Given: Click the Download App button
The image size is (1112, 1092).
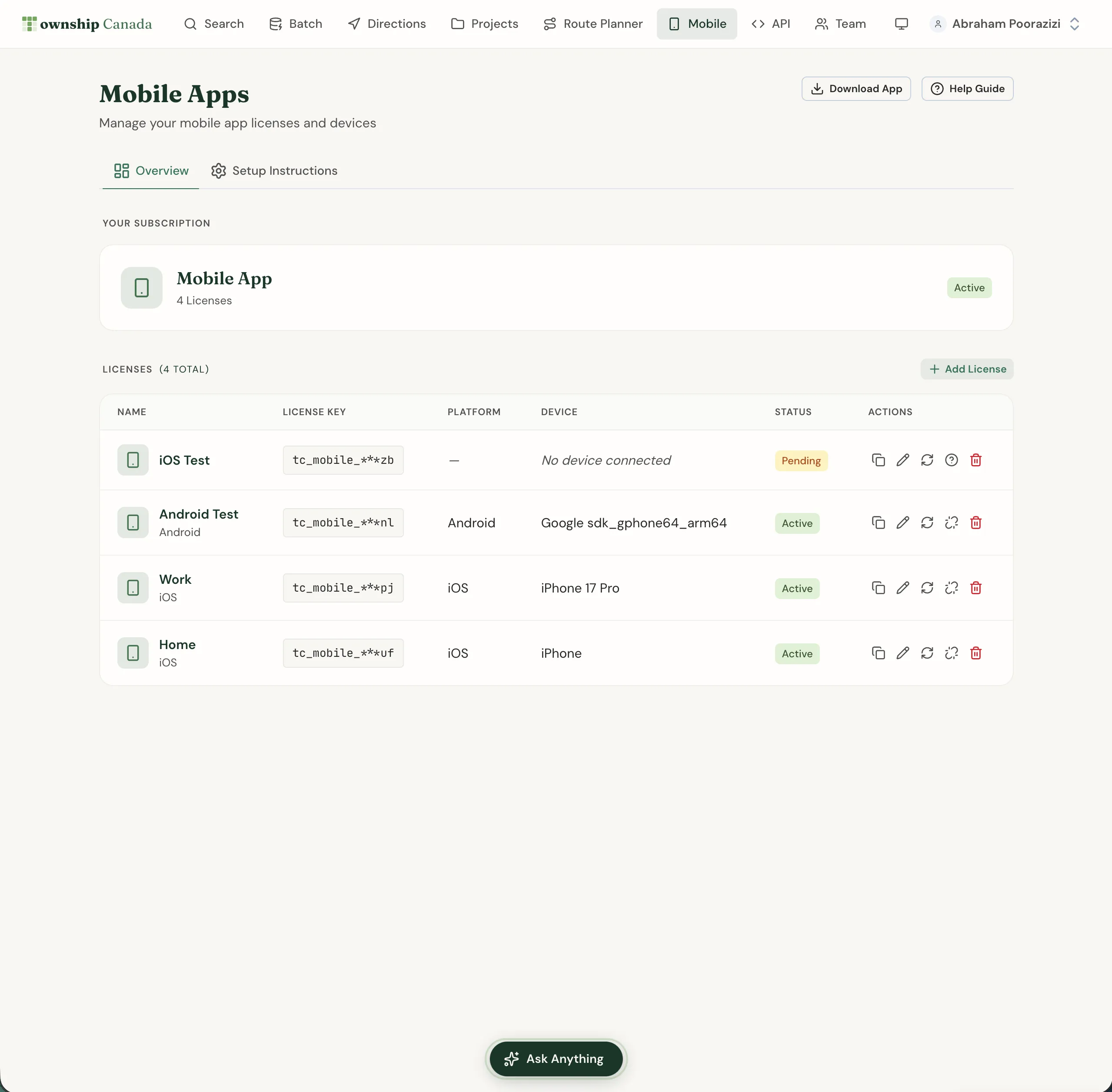Looking at the screenshot, I should tap(856, 88).
